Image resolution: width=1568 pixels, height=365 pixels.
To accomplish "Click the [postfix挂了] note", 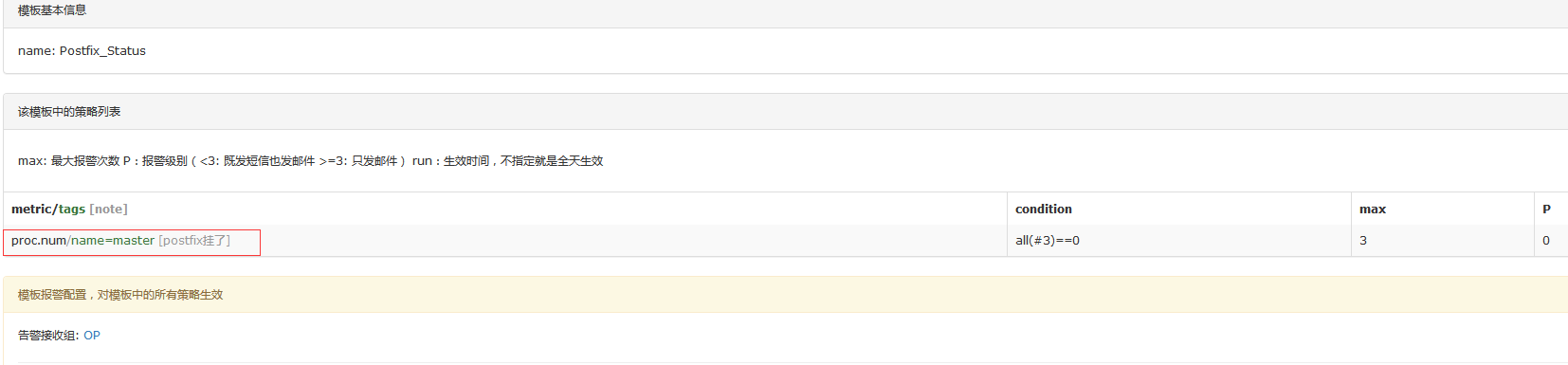I will point(194,241).
